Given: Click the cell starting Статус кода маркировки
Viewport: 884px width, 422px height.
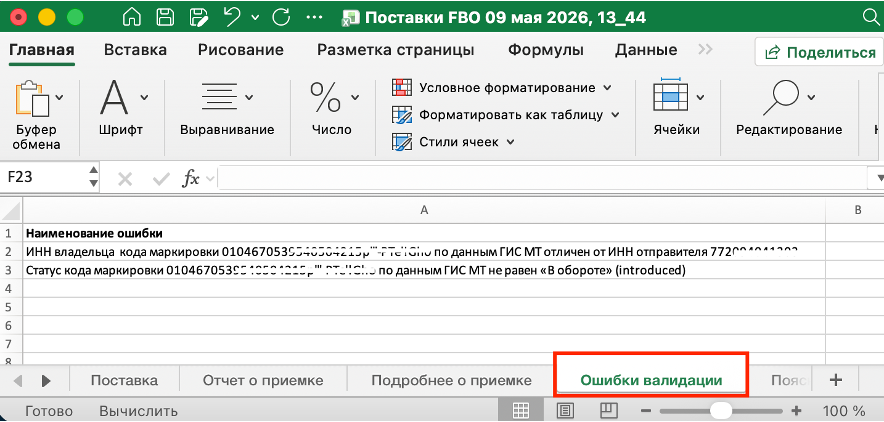Looking at the screenshot, I should tap(424, 270).
